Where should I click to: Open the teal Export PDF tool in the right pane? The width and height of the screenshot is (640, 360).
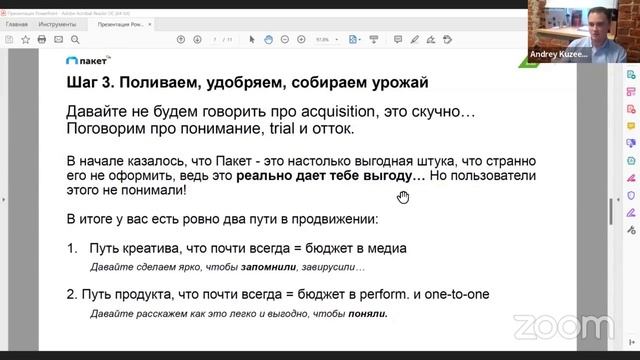631,75
